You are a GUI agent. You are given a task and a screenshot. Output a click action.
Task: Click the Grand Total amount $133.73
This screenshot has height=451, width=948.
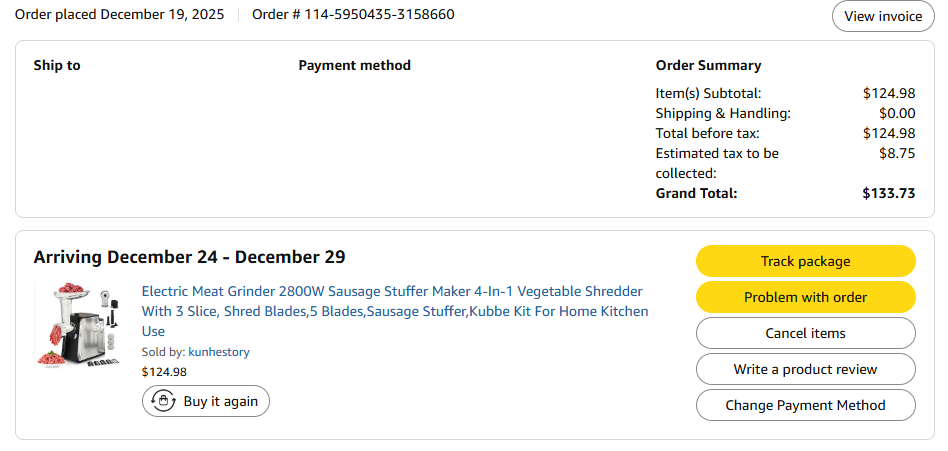coord(888,193)
